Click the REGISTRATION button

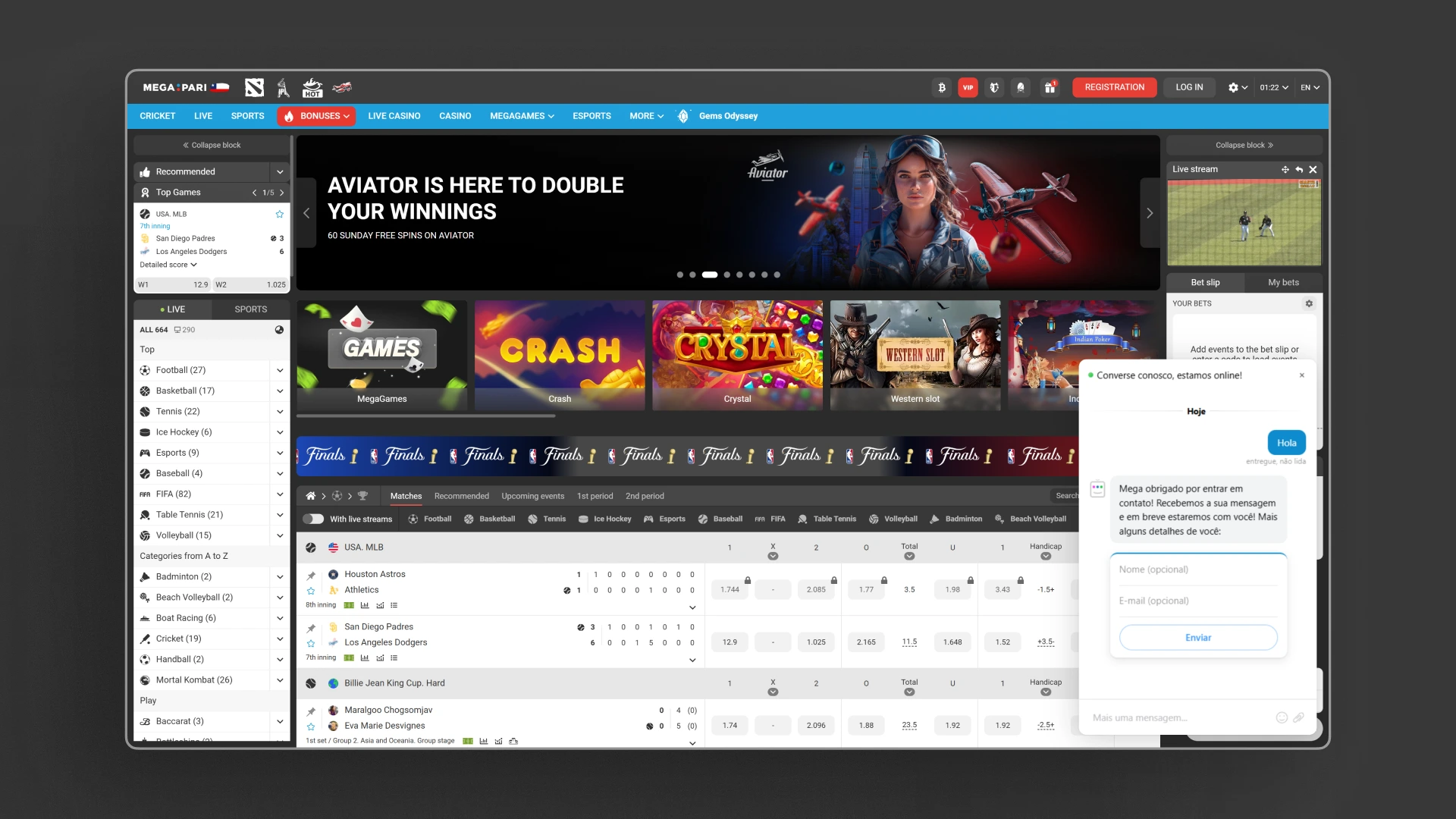[x=1114, y=88]
